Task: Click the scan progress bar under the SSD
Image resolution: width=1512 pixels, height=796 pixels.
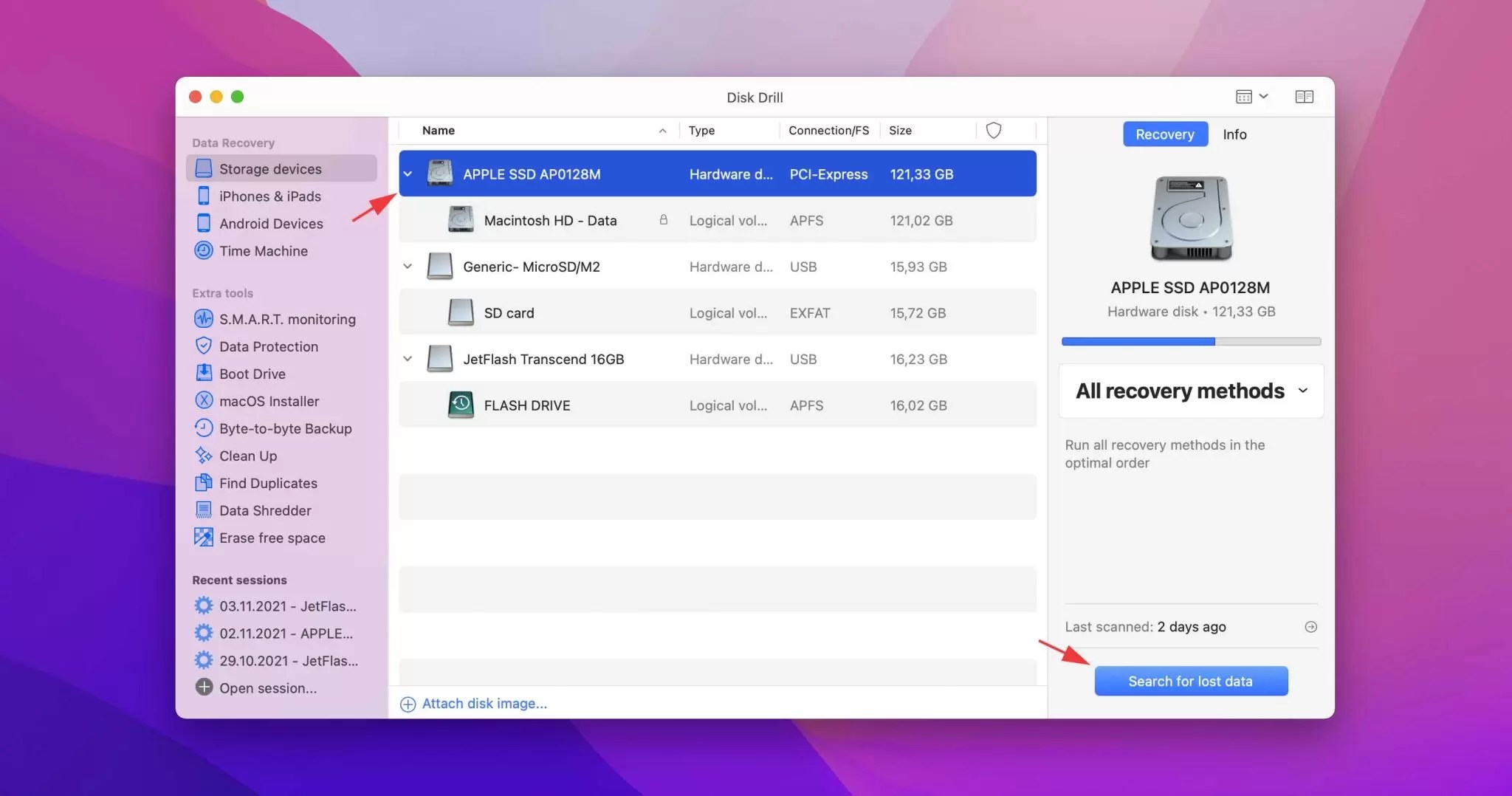Action: 1190,341
